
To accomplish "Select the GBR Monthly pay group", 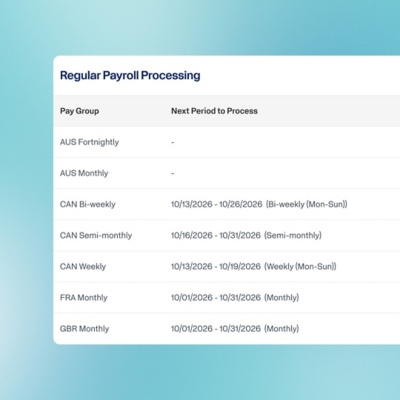I will pyautogui.click(x=85, y=329).
